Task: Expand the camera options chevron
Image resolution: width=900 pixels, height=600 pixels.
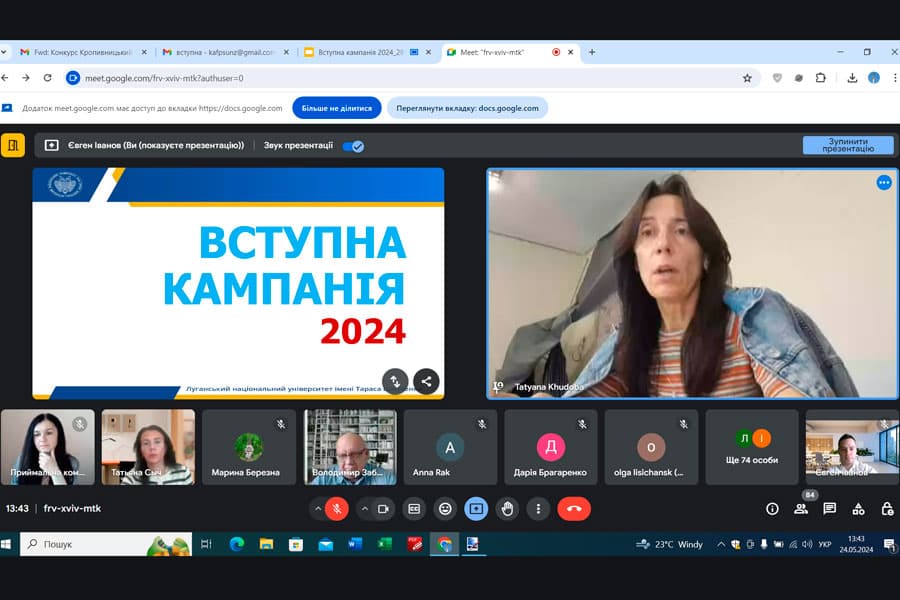Action: click(363, 508)
